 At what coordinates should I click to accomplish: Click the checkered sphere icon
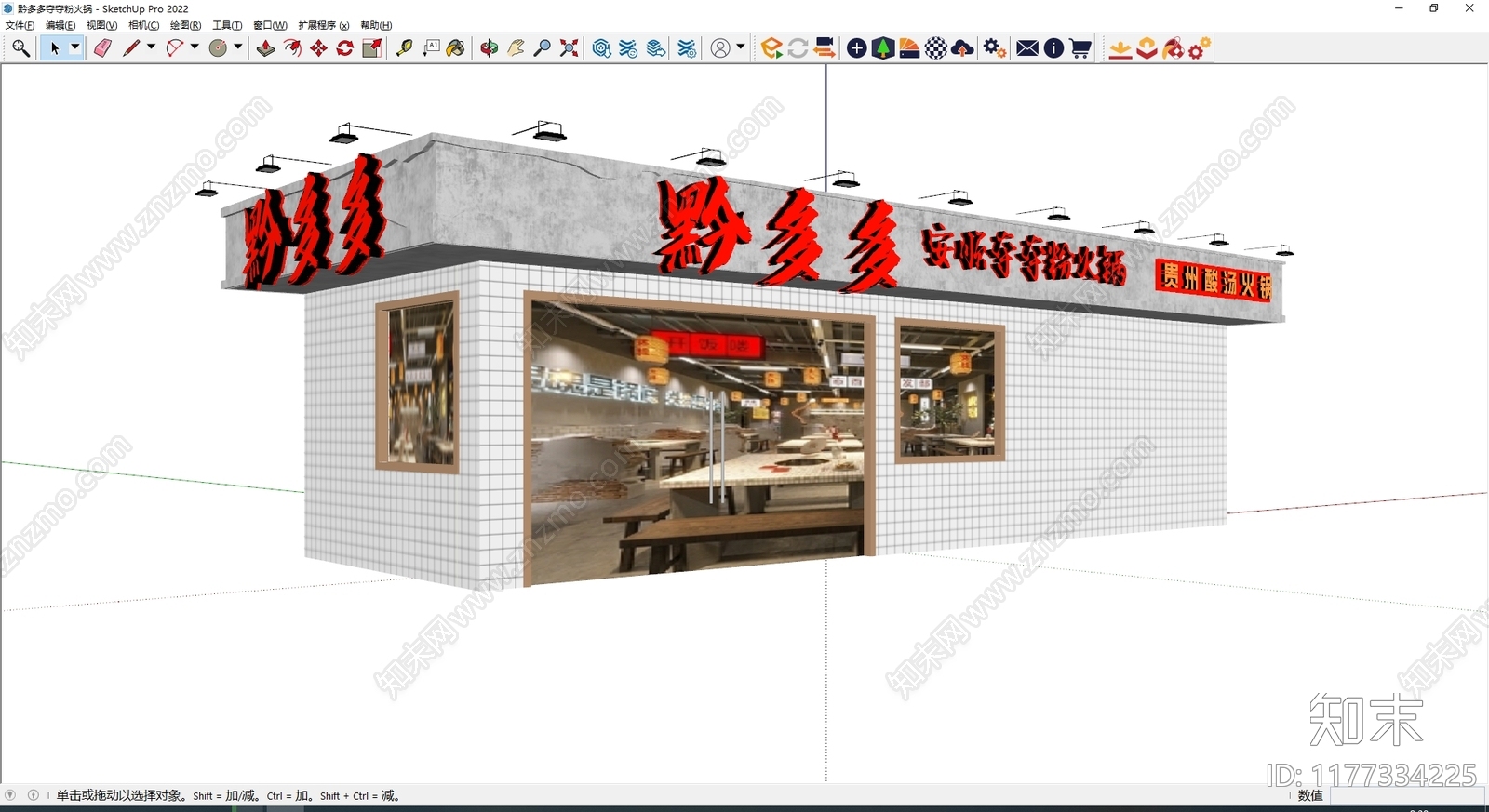[936, 48]
